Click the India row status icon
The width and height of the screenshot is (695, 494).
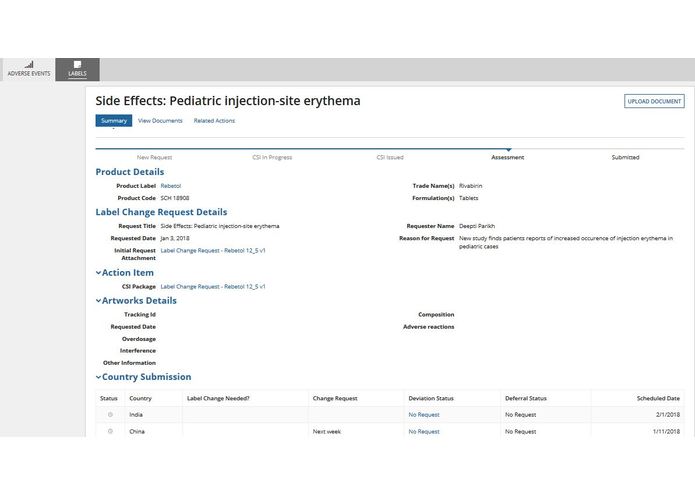point(110,414)
